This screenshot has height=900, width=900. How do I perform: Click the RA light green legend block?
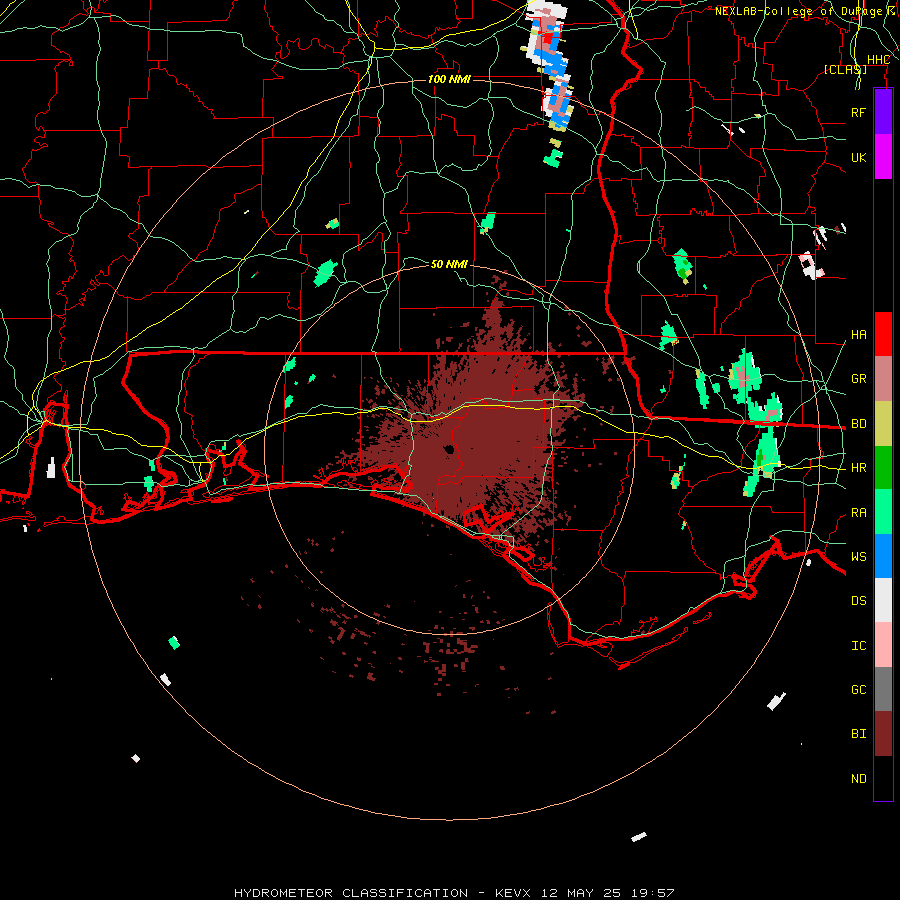883,512
